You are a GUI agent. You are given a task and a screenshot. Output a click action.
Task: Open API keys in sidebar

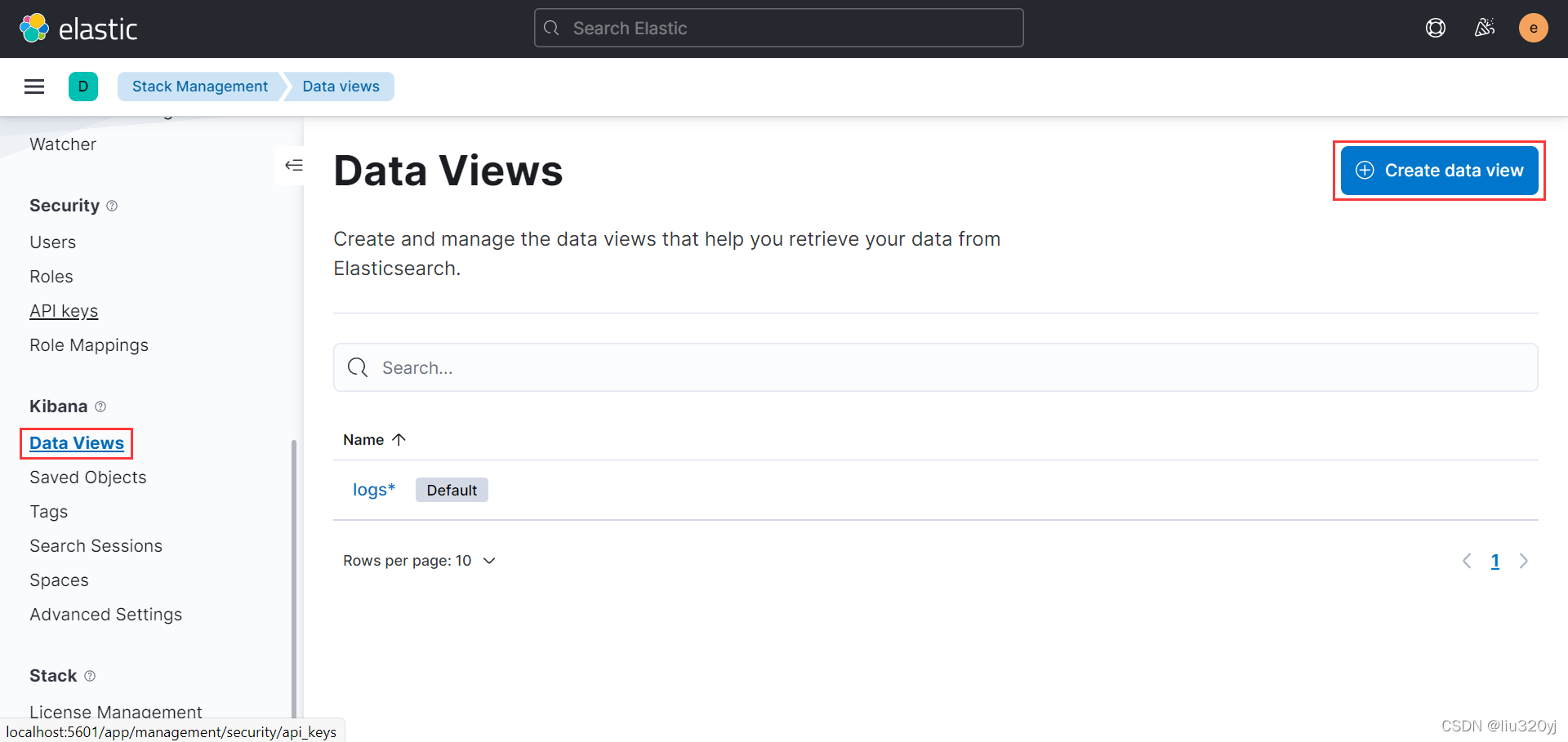(64, 311)
